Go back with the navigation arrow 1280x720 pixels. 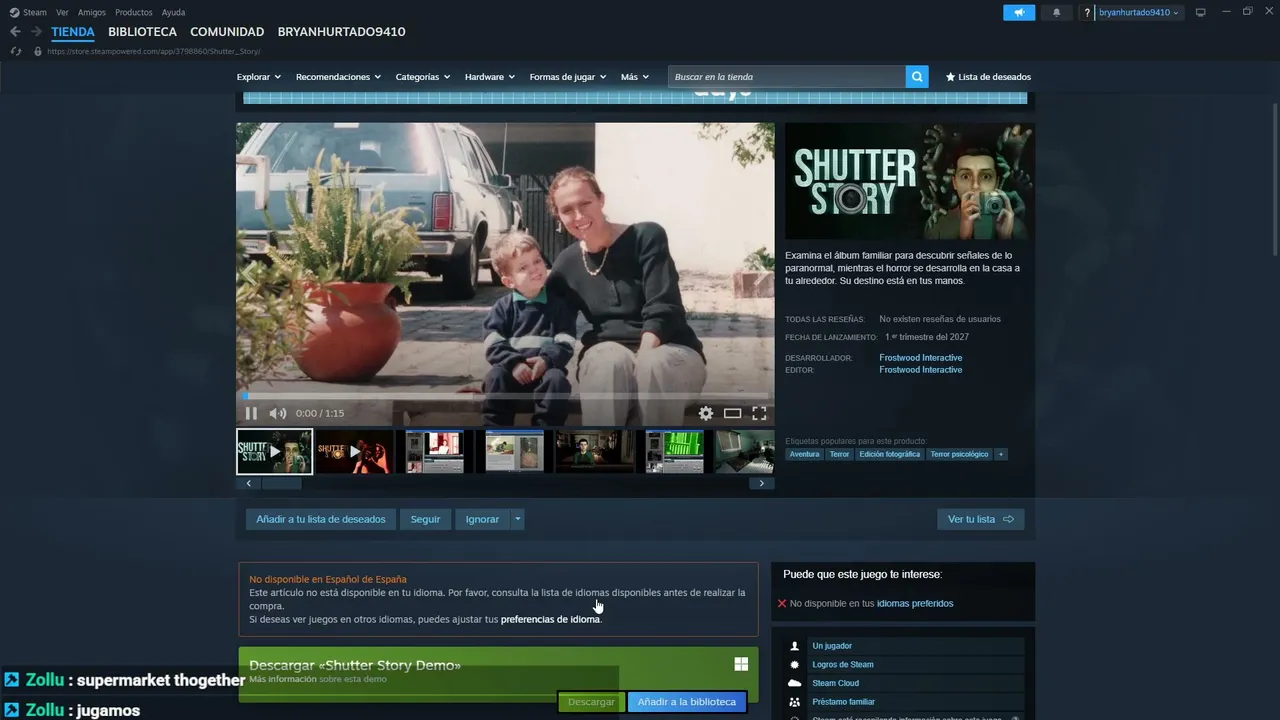pos(15,32)
